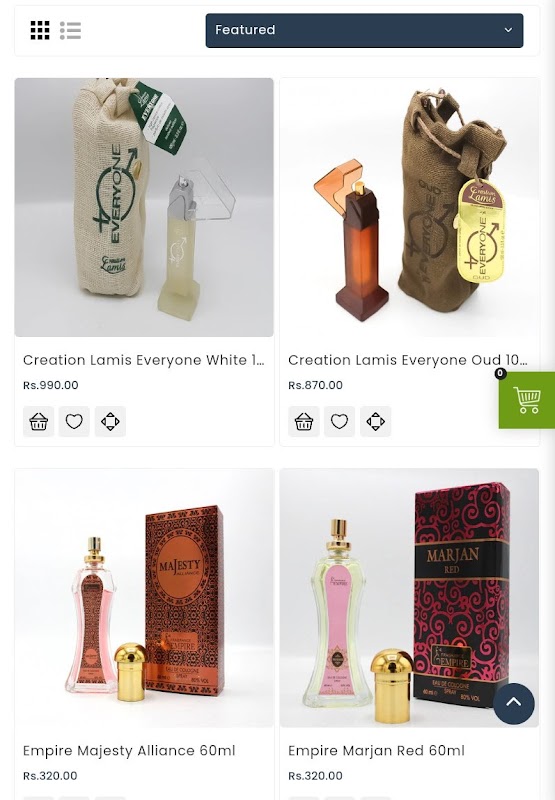Open Empire Marjan Red 60ml title

coord(376,751)
